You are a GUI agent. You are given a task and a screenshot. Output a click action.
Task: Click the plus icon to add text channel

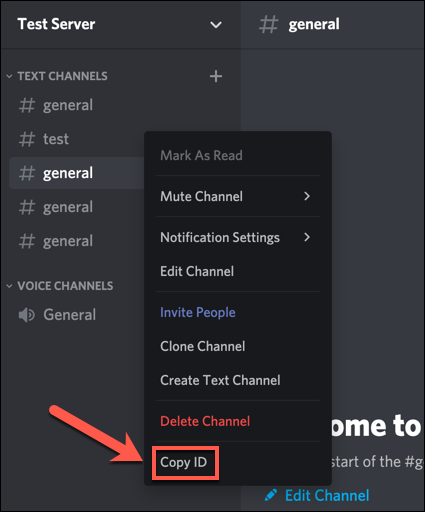pyautogui.click(x=216, y=76)
